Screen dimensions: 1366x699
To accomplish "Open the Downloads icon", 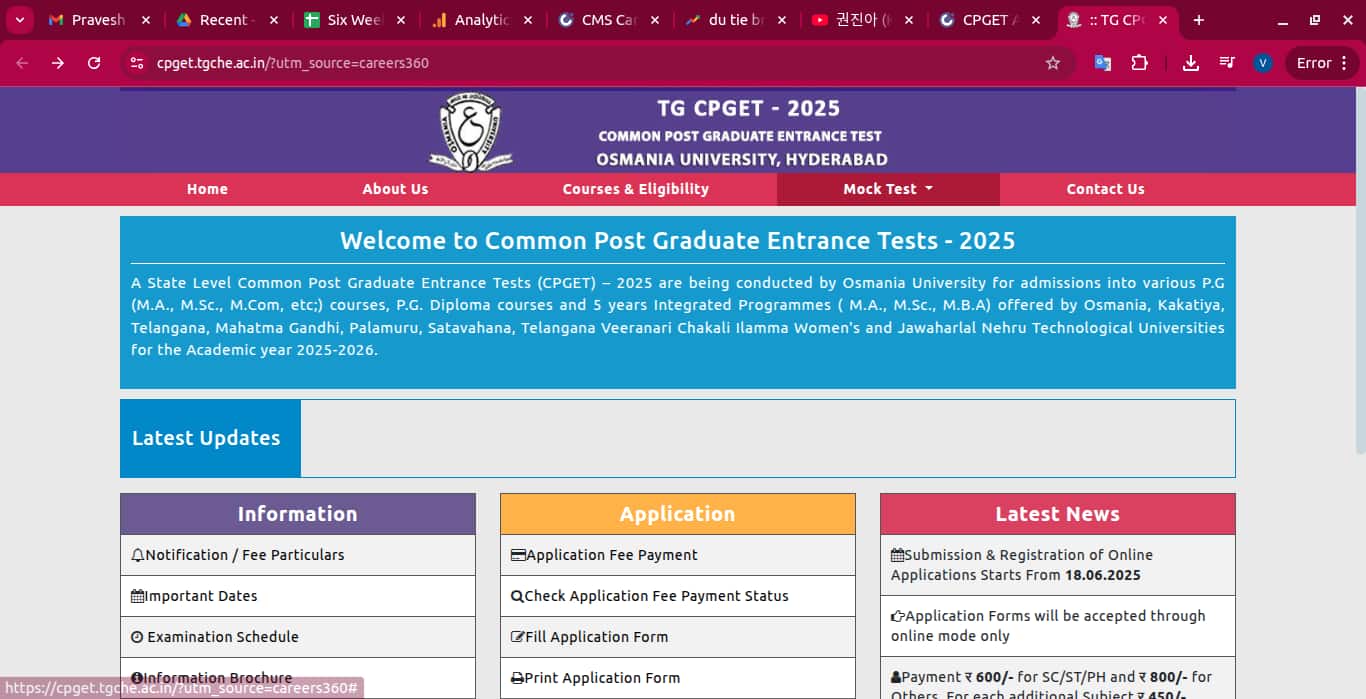I will point(1190,63).
